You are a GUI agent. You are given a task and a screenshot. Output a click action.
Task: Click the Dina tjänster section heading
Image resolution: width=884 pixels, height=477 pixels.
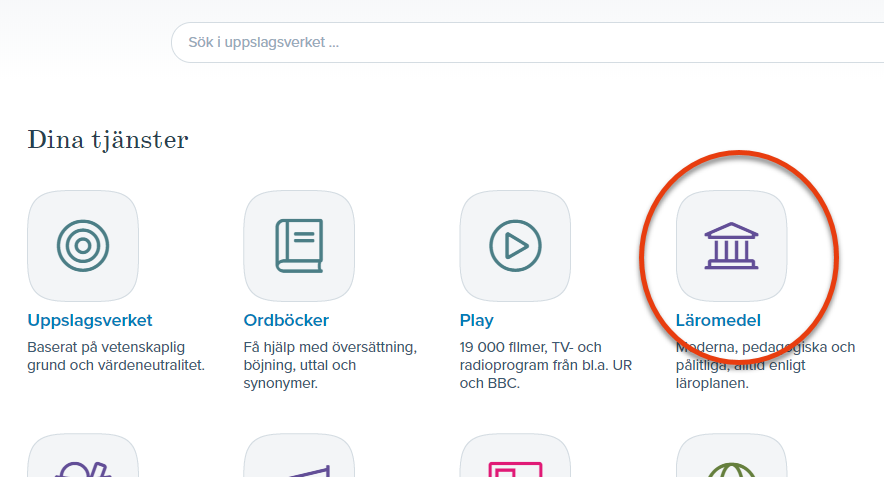108,140
